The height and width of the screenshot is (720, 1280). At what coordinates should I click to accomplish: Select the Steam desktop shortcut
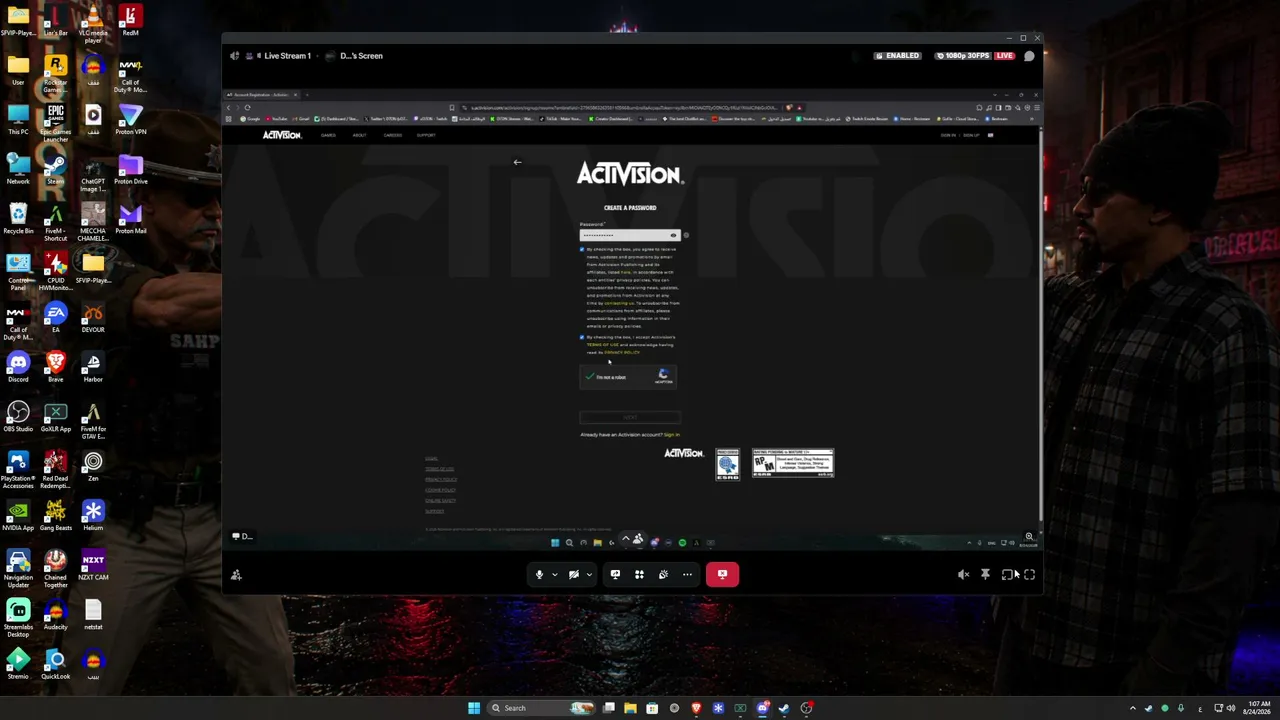tap(56, 169)
